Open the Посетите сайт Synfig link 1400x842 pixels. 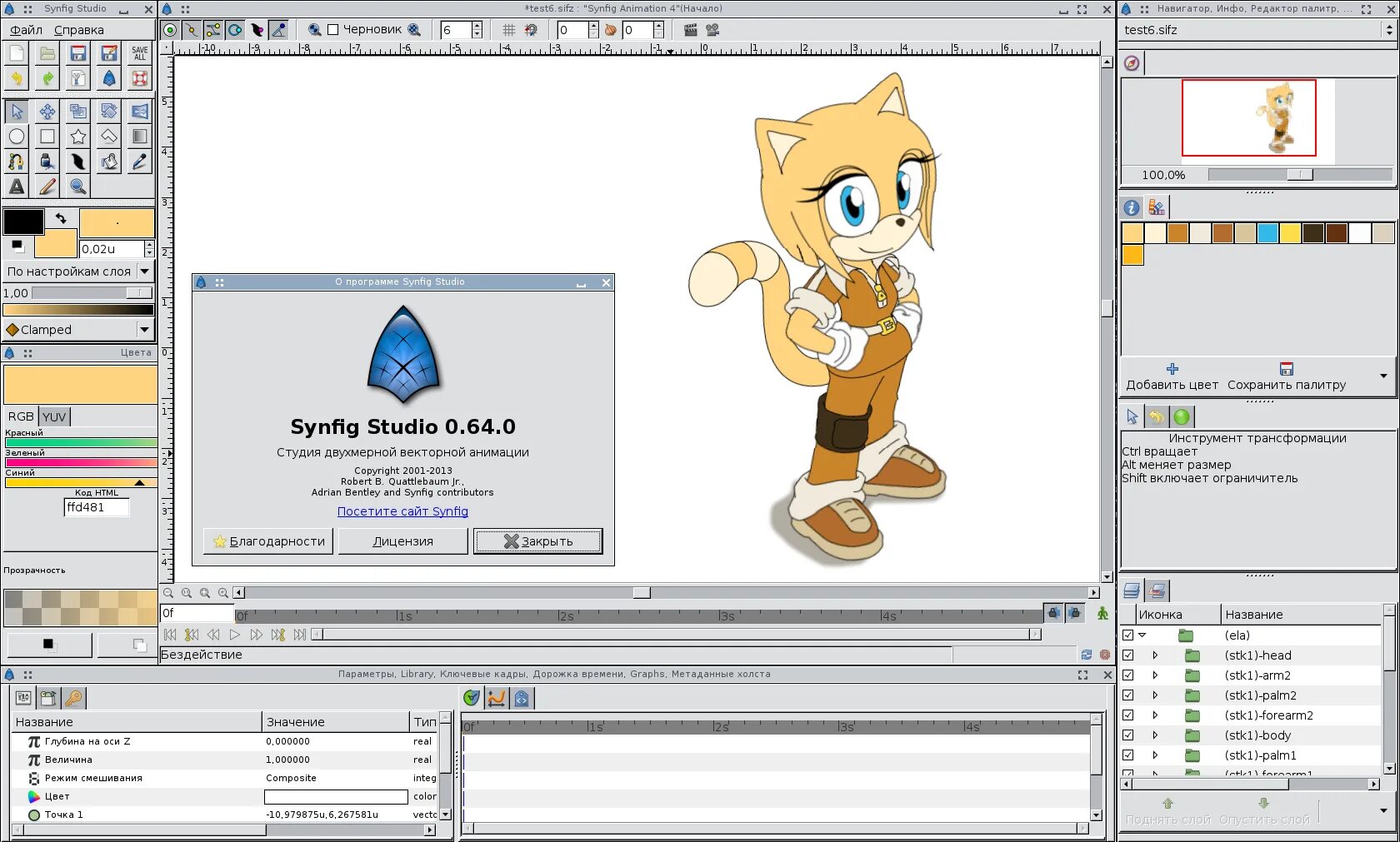pos(402,511)
